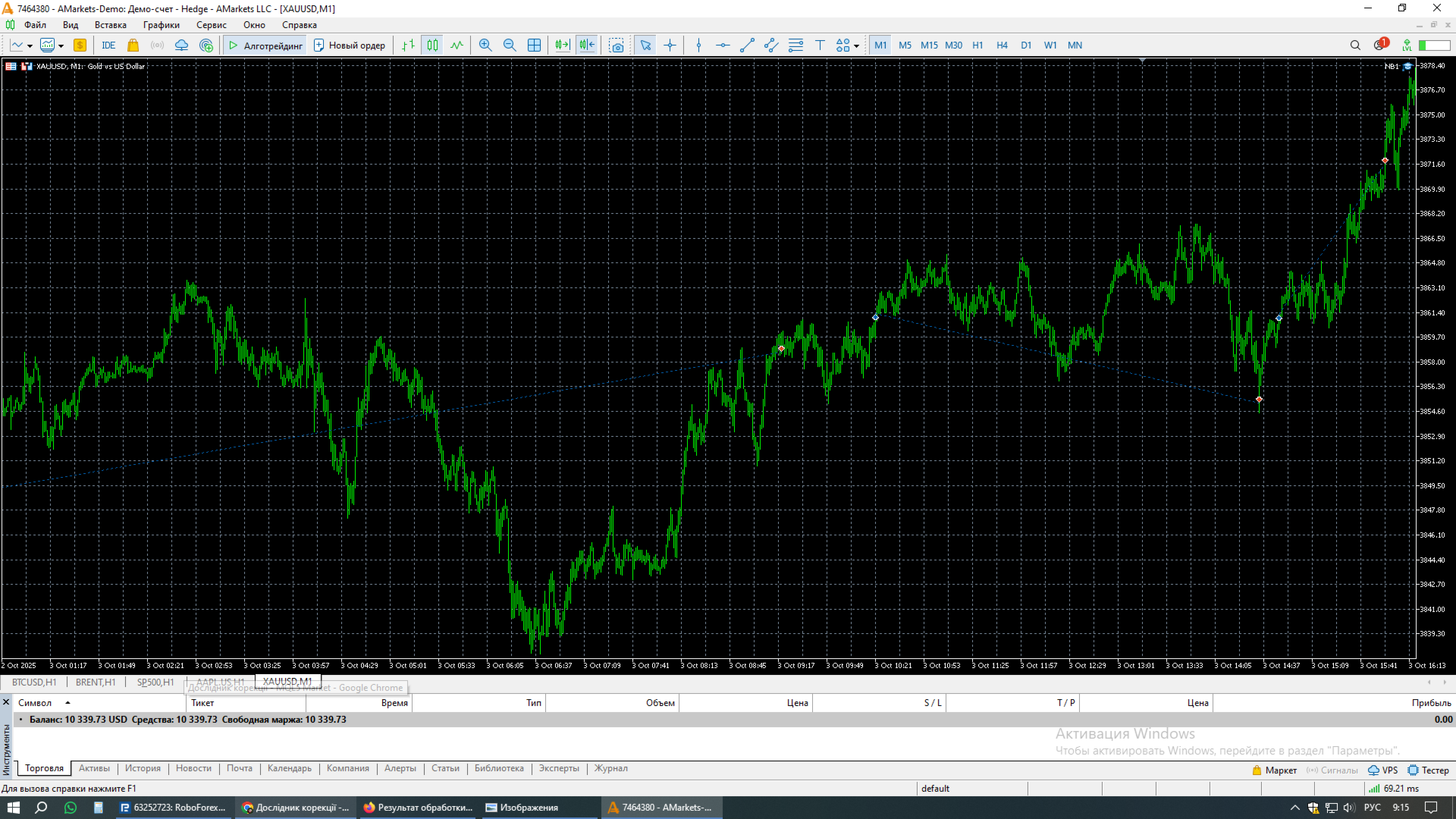Expand the graphical objects shapes dropdown
The width and height of the screenshot is (1456, 819).
[856, 46]
